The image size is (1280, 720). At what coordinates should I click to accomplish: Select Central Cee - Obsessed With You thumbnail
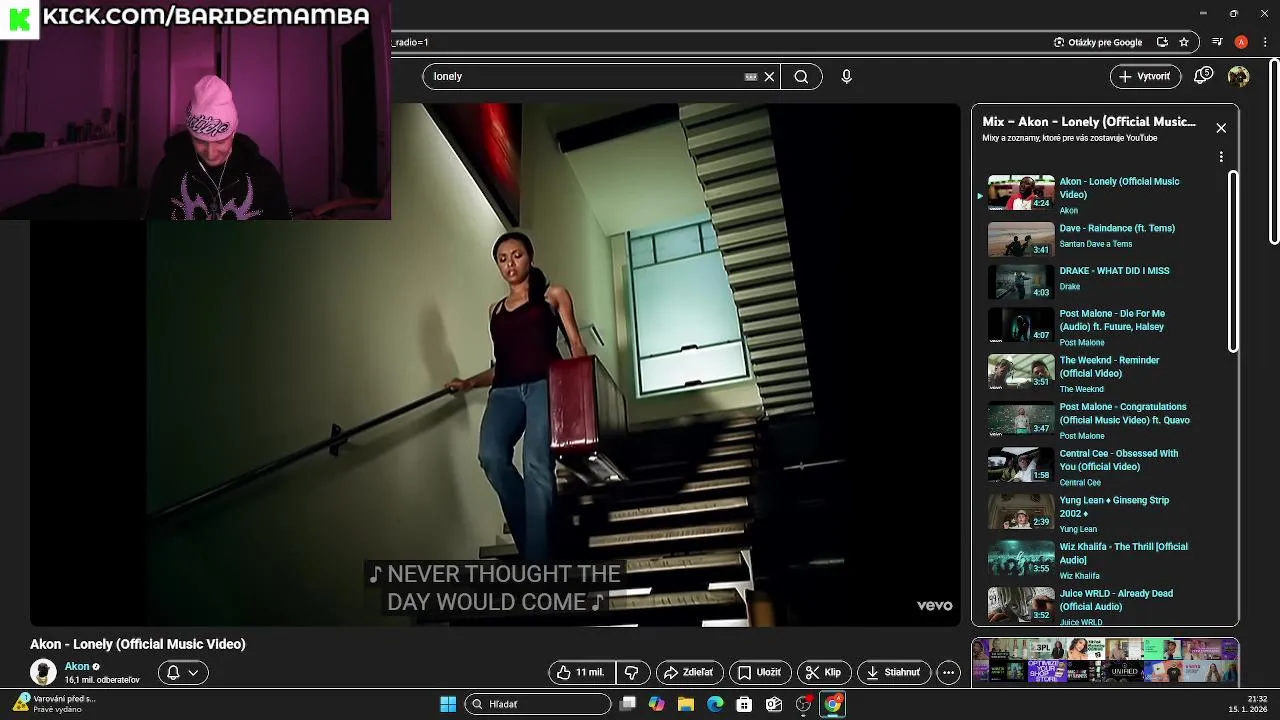[x=1021, y=465]
